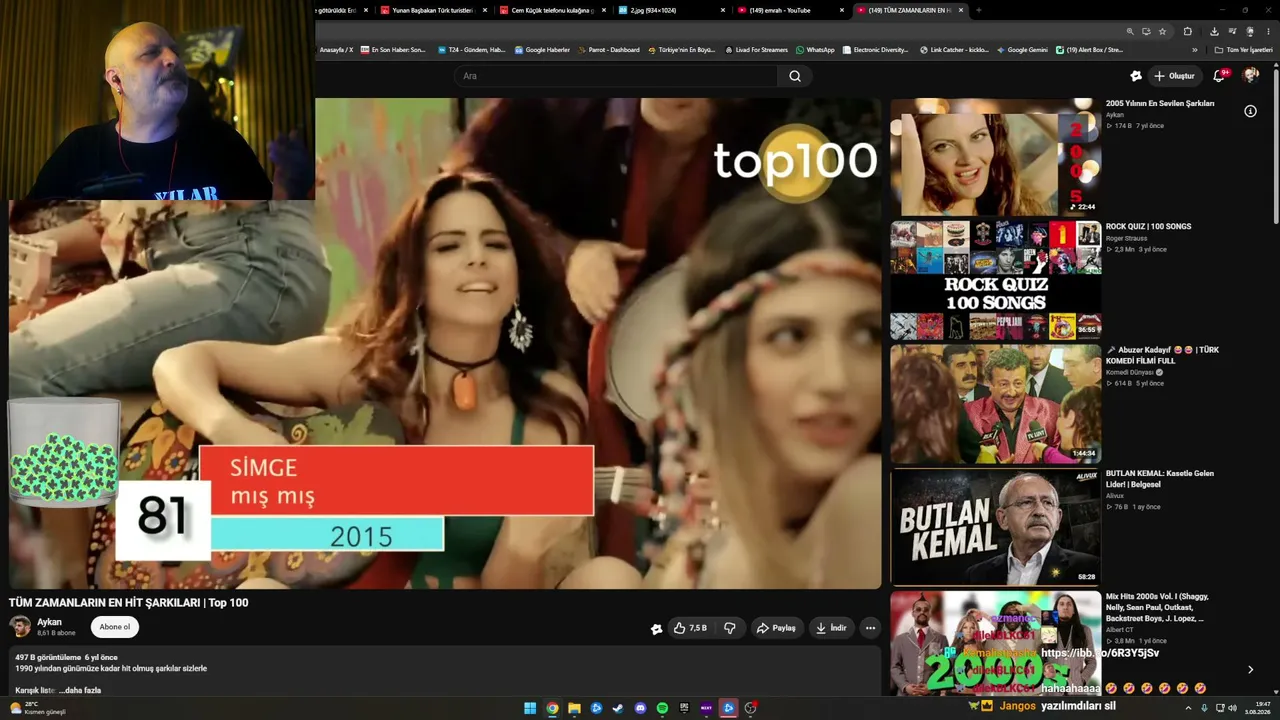
Task: Open Epic Games Launcher from taskbar
Action: (684, 708)
